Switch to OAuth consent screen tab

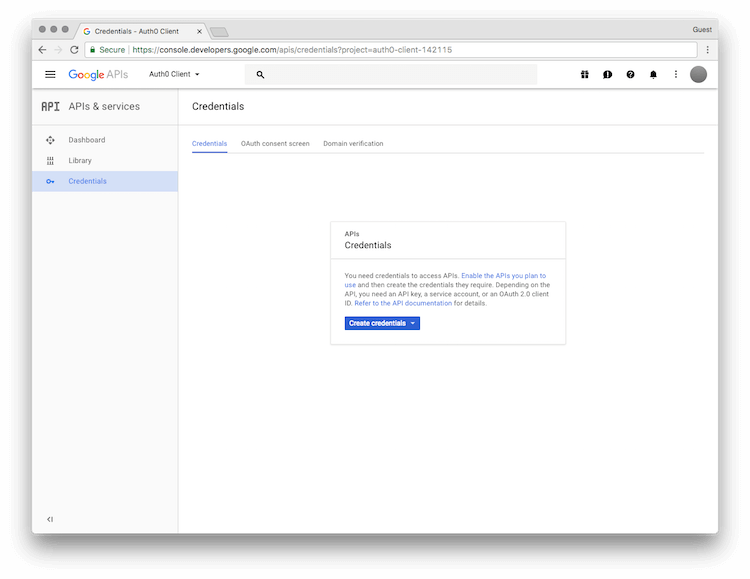pyautogui.click(x=275, y=144)
